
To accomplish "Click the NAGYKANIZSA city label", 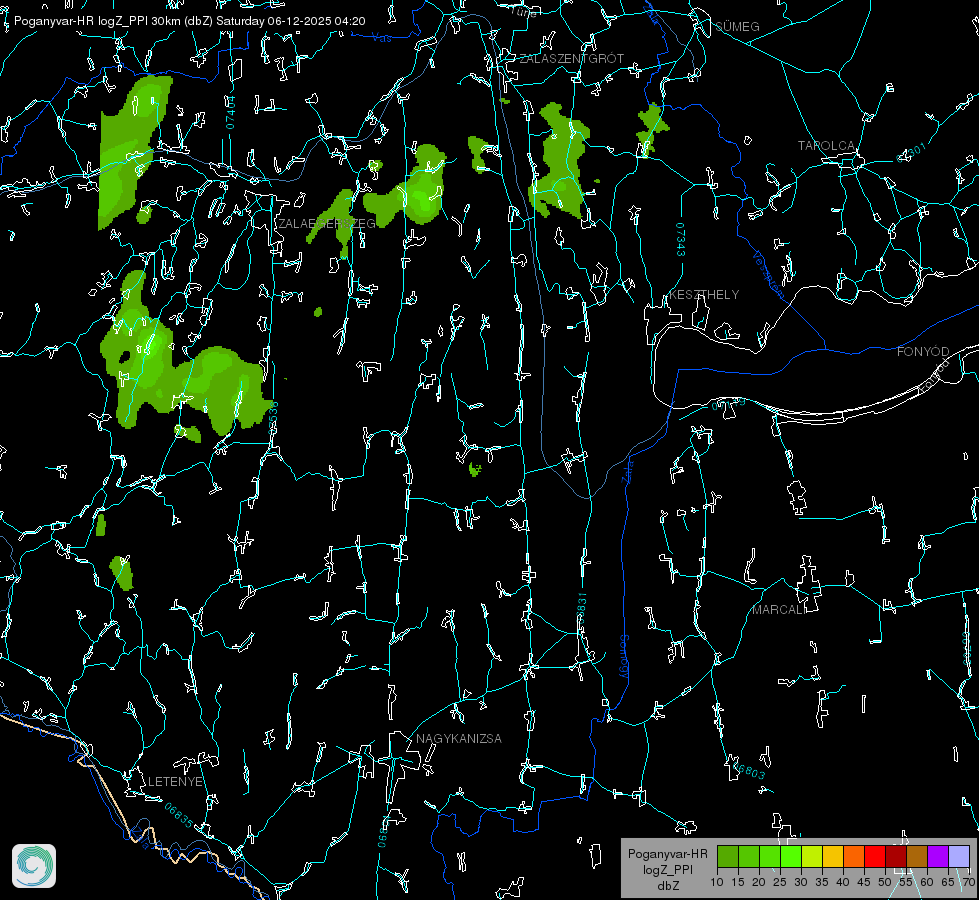I will click(x=459, y=739).
